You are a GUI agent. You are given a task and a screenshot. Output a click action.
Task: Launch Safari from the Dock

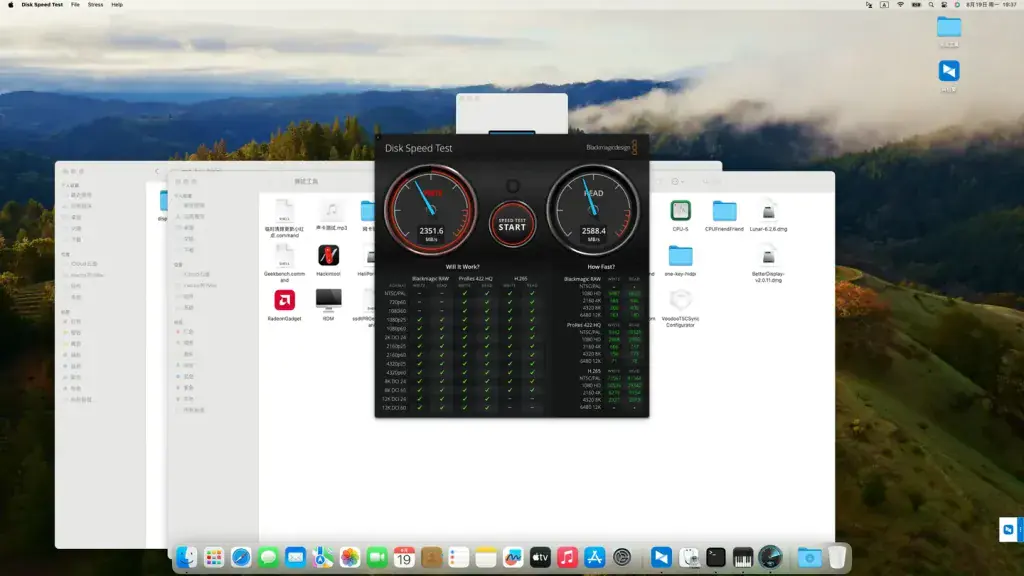click(x=241, y=557)
